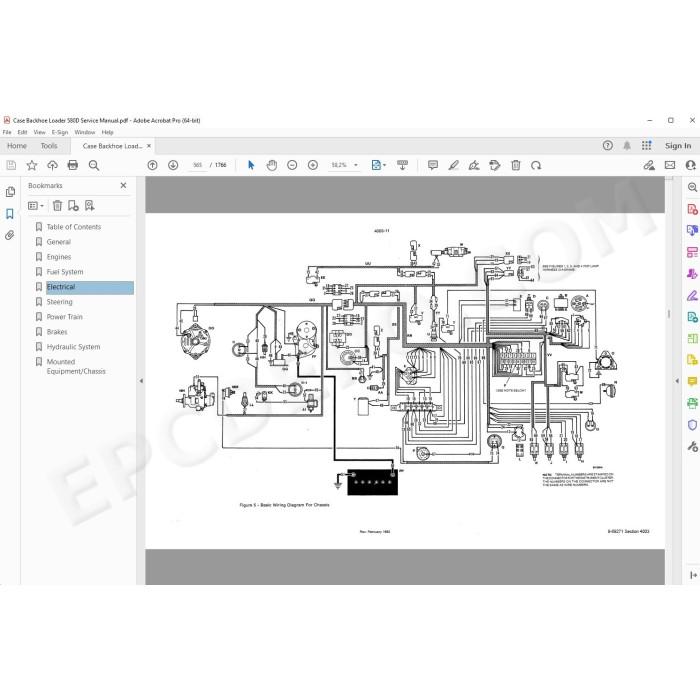This screenshot has width=700, height=700.
Task: Open the Engines bookmark
Action: coord(58,257)
